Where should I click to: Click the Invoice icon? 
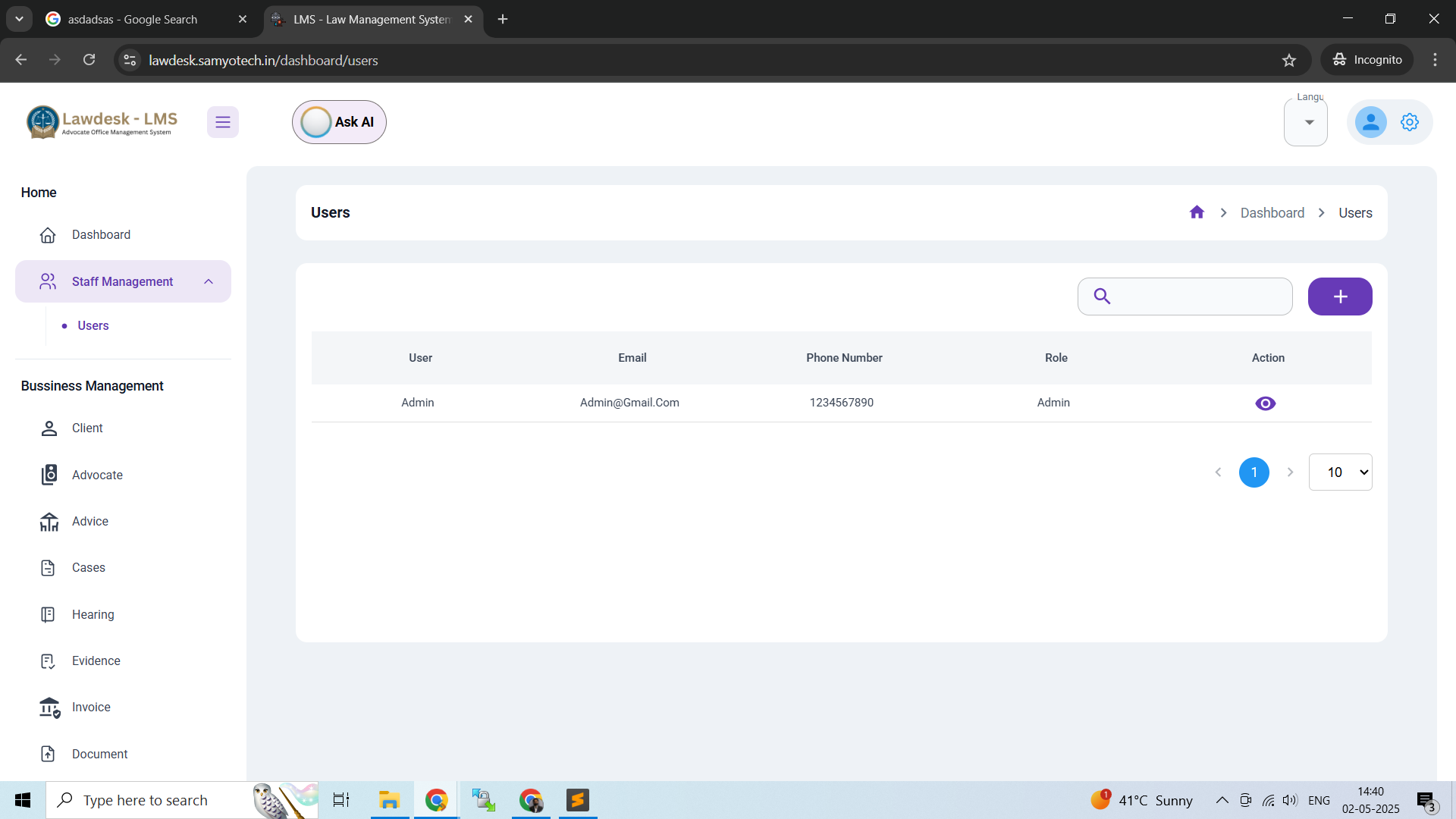coord(49,707)
